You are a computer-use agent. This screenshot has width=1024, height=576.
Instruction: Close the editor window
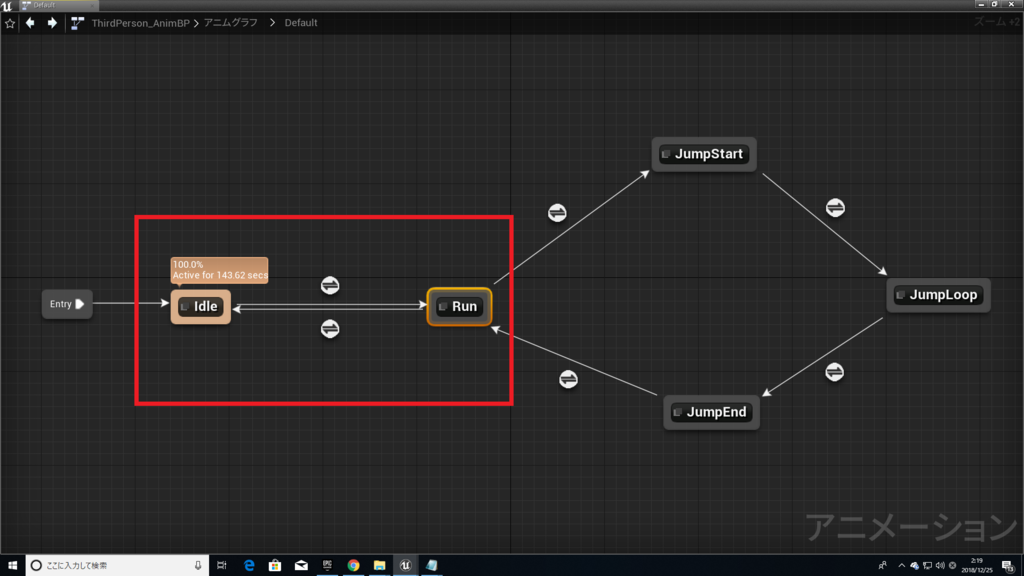pos(1012,5)
